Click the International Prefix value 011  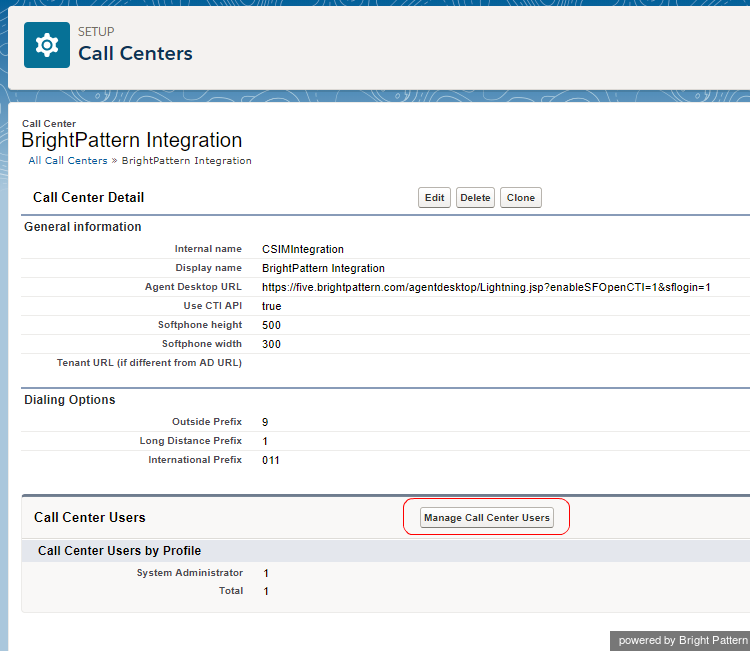271,460
